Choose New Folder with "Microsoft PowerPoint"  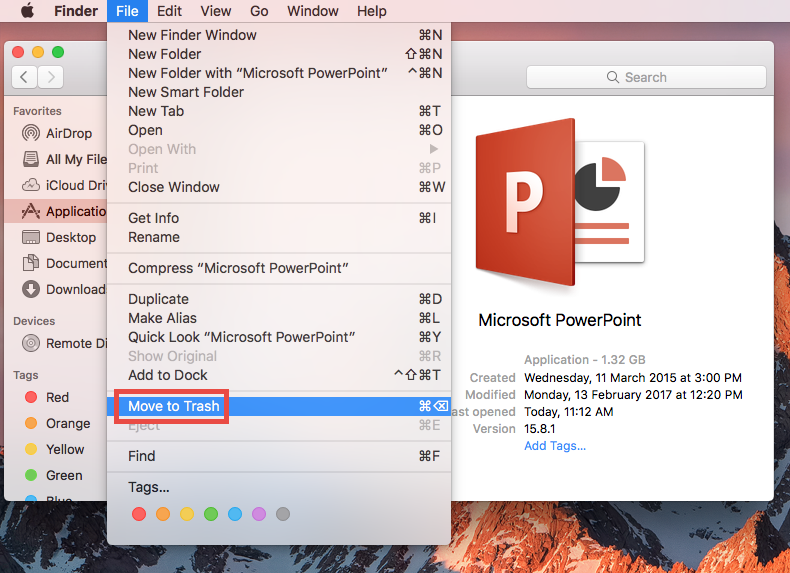pos(279,73)
